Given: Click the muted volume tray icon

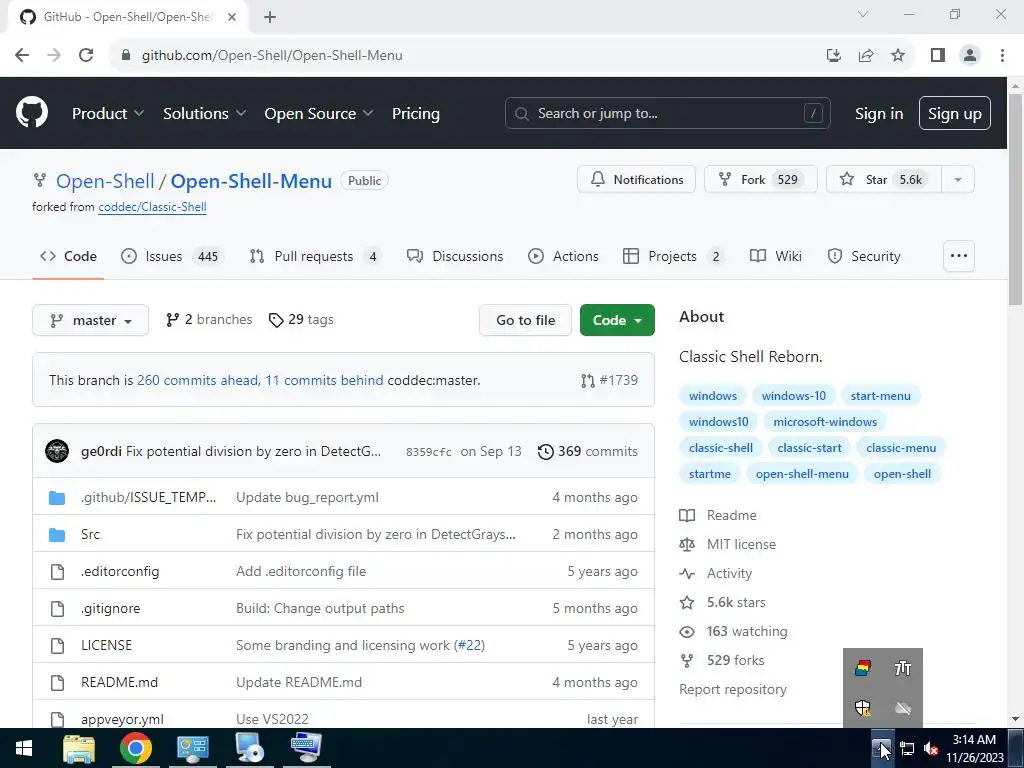Looking at the screenshot, I should tap(931, 749).
